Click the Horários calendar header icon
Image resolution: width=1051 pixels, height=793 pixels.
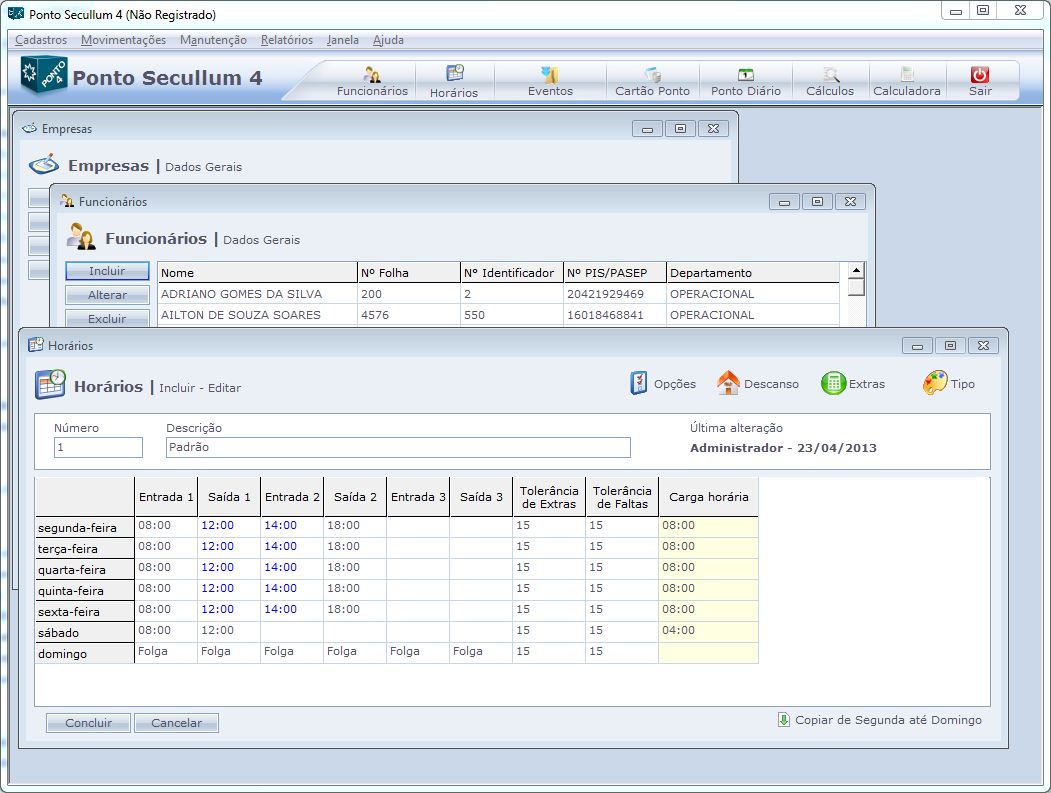pyautogui.click(x=50, y=385)
